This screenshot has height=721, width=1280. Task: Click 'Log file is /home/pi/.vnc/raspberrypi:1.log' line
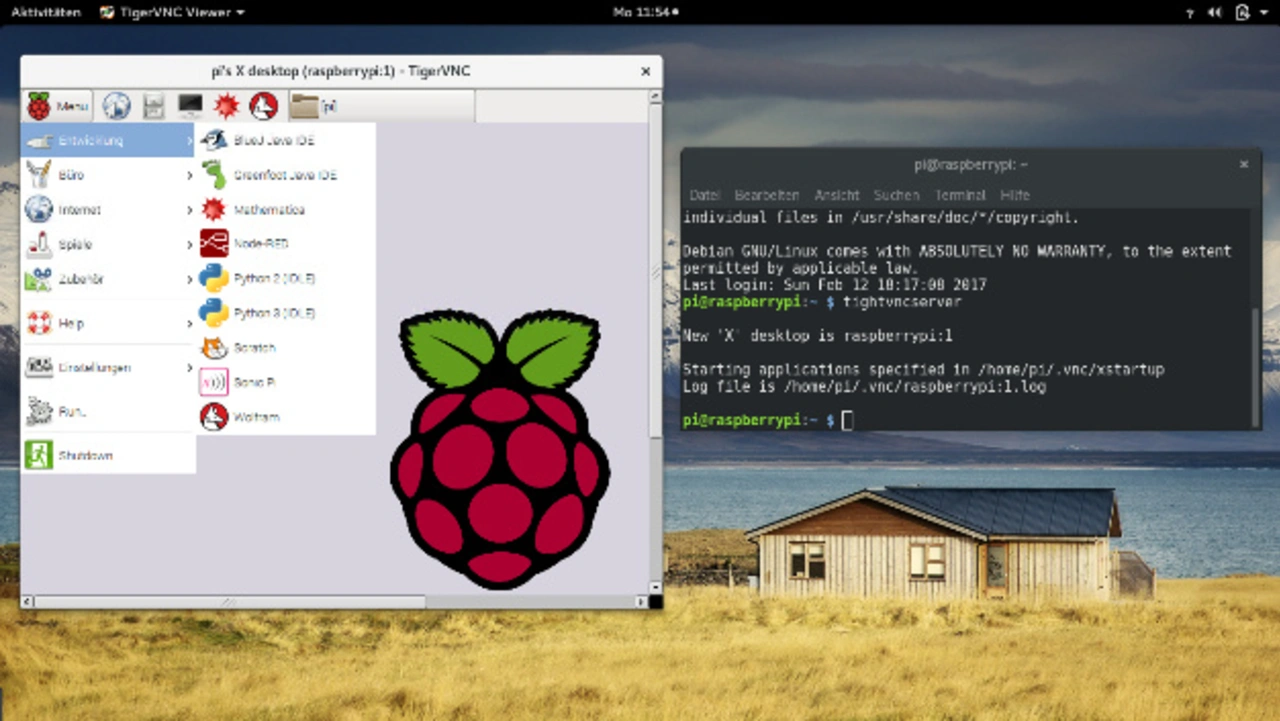tap(864, 386)
